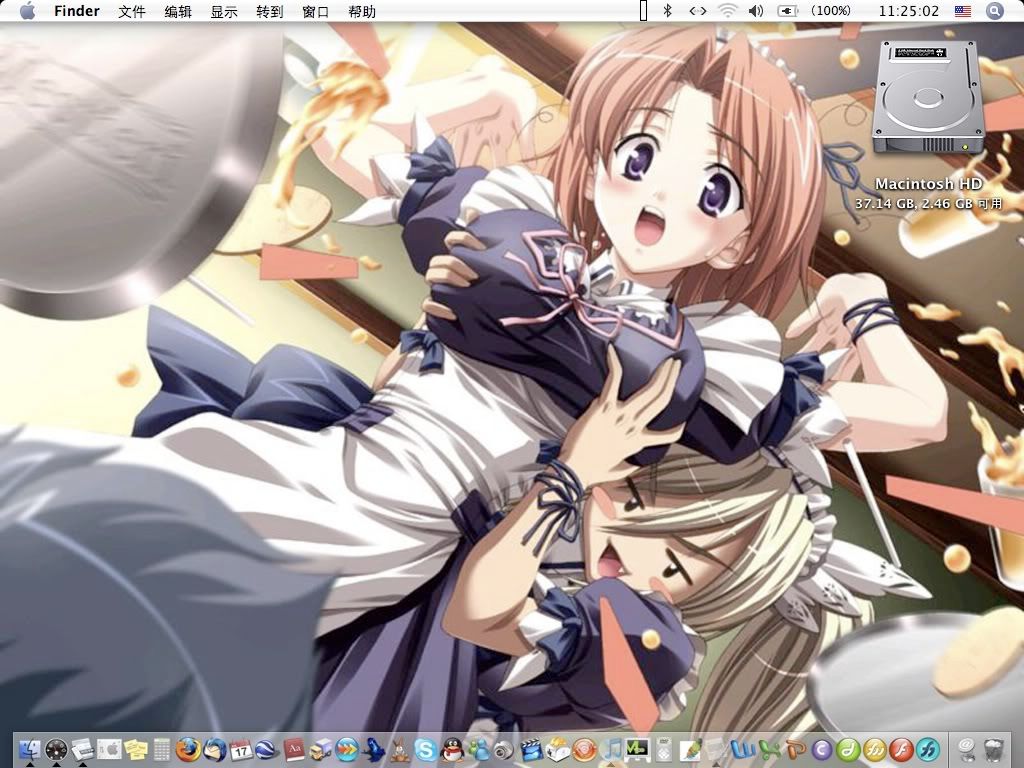
Task: Open the brown rabbit Dock icon
Action: pos(399,749)
